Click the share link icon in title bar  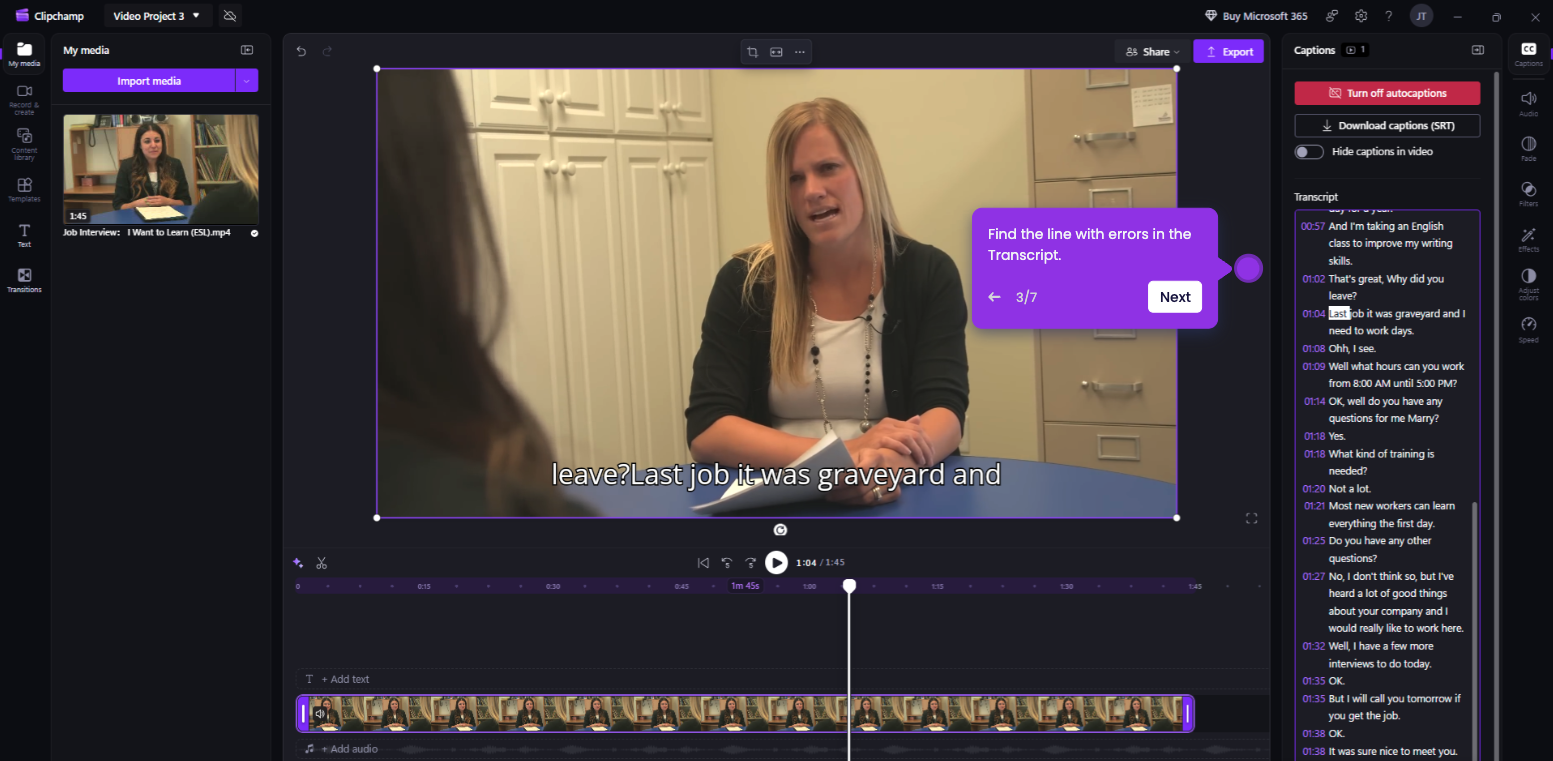[x=1332, y=16]
